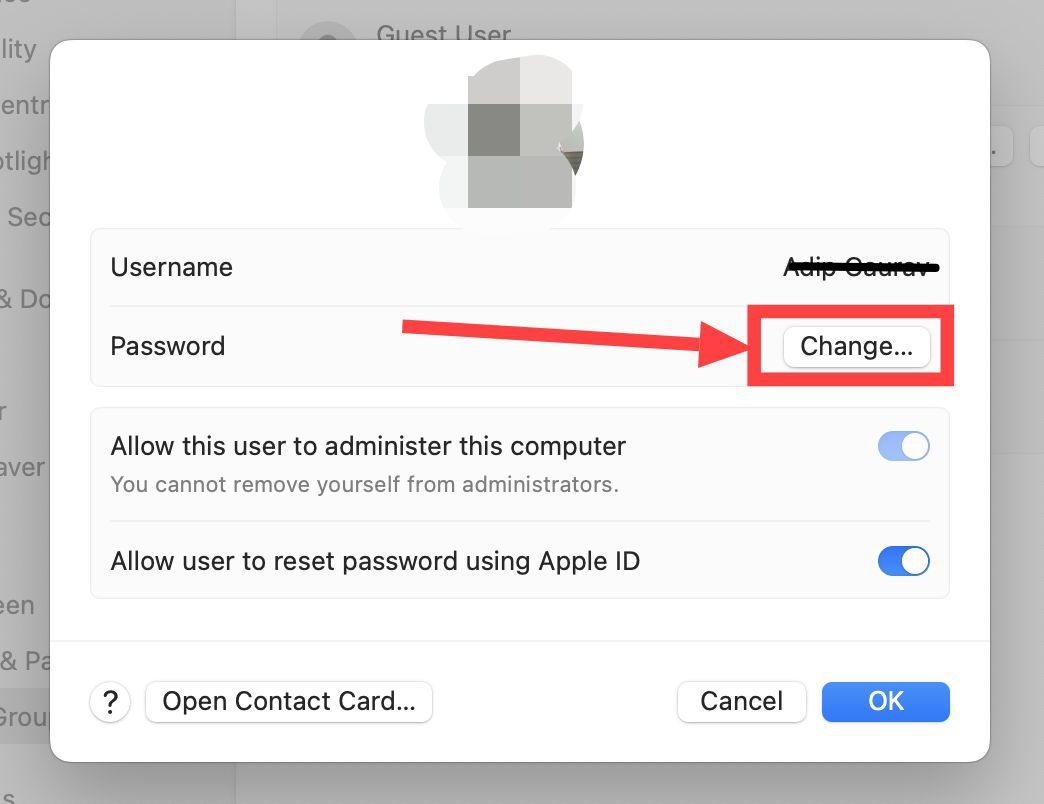The width and height of the screenshot is (1044, 804).
Task: Open Contact Card... button
Action: [x=289, y=702]
